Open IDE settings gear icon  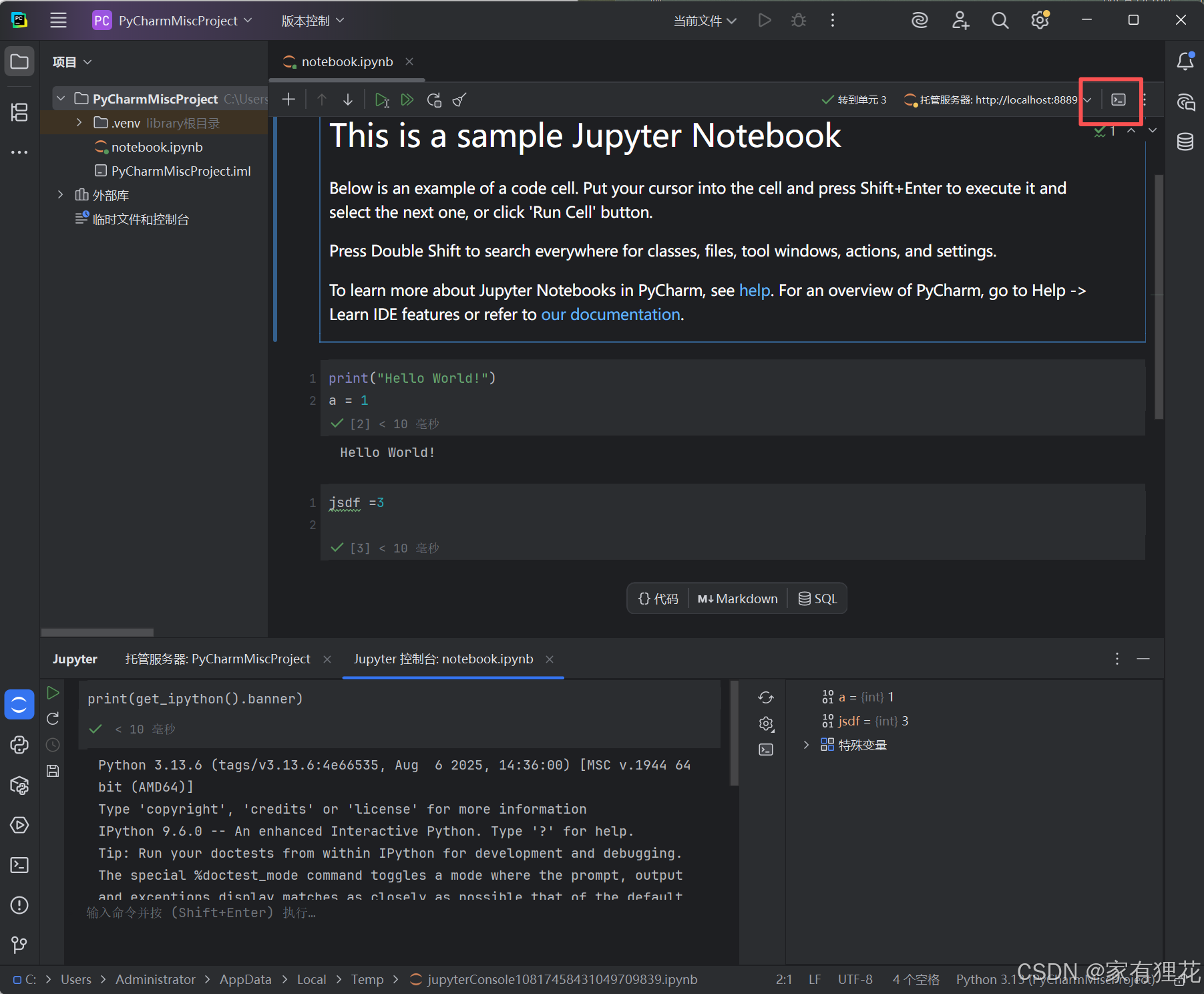click(x=1040, y=21)
